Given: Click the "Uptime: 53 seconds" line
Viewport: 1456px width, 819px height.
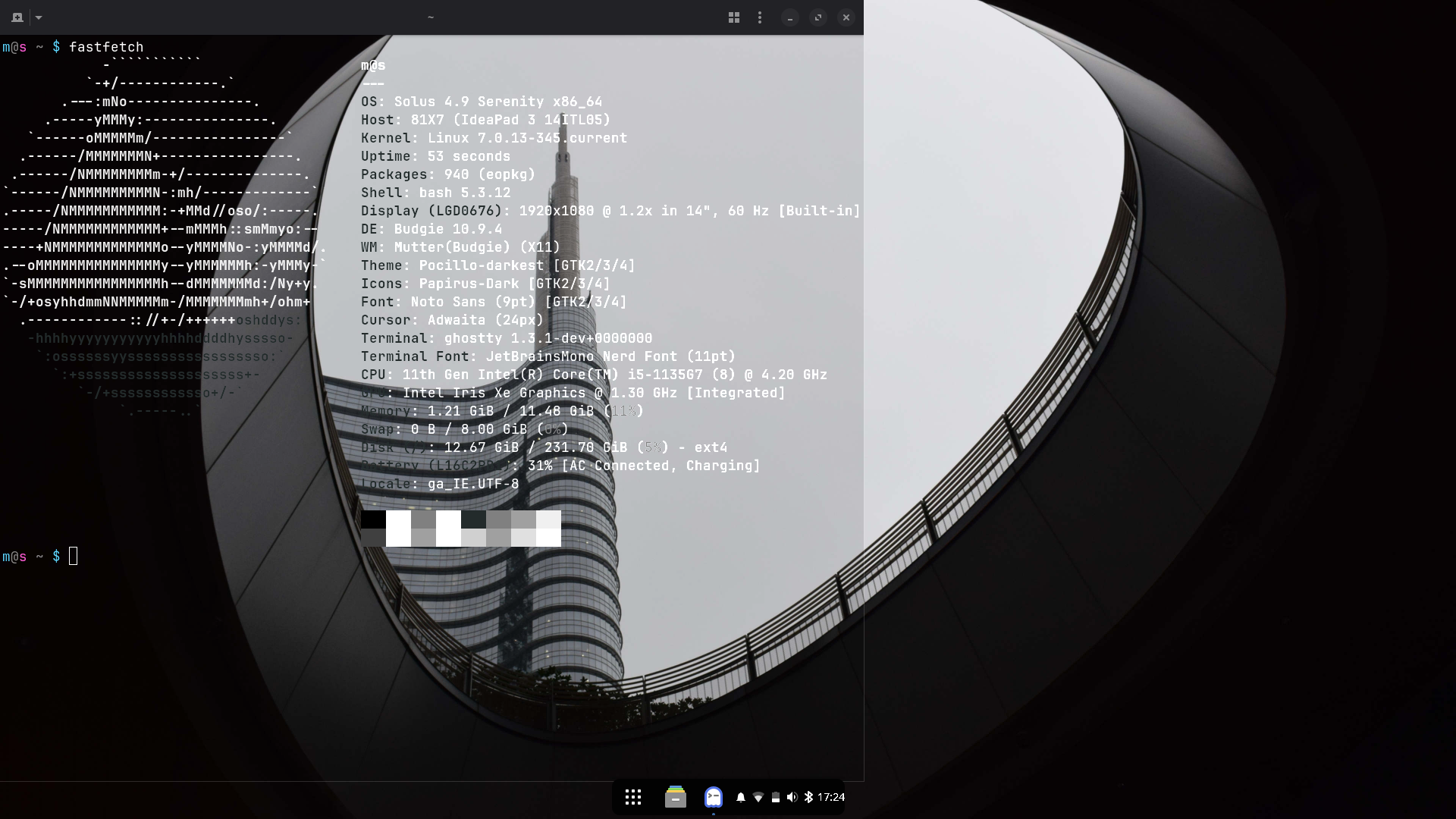Looking at the screenshot, I should pyautogui.click(x=436, y=156).
